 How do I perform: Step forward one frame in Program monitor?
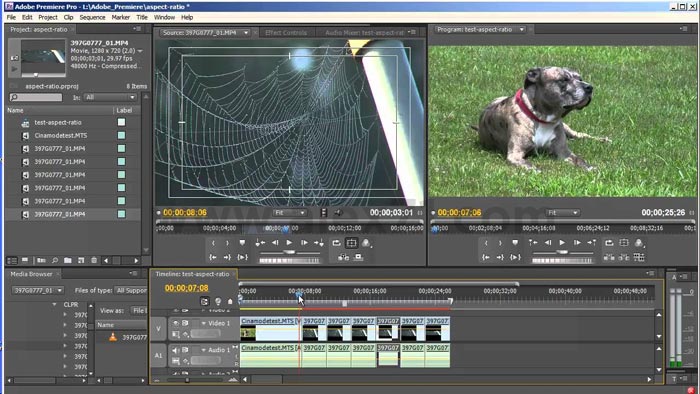577,243
